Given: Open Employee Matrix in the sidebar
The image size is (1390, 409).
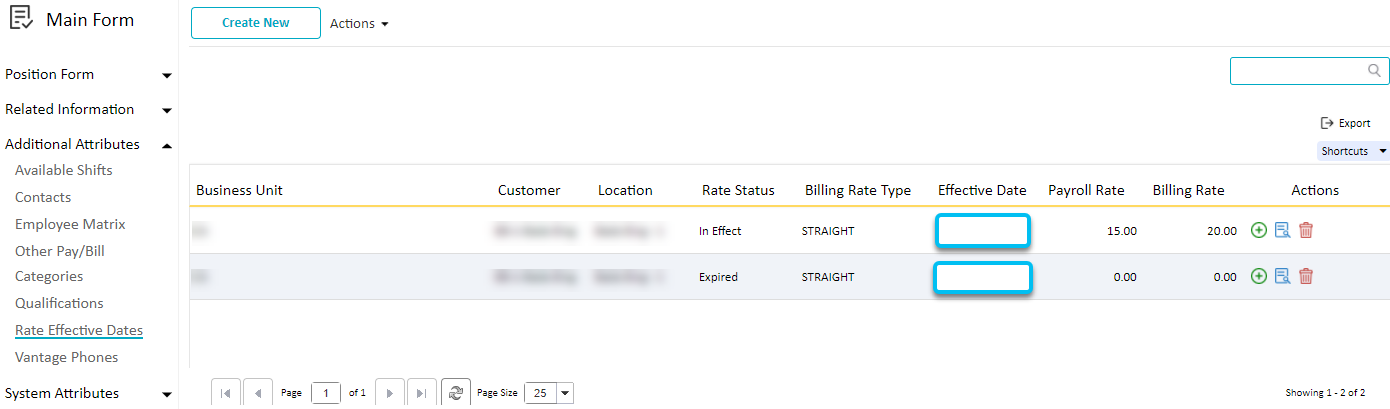Looking at the screenshot, I should (70, 224).
